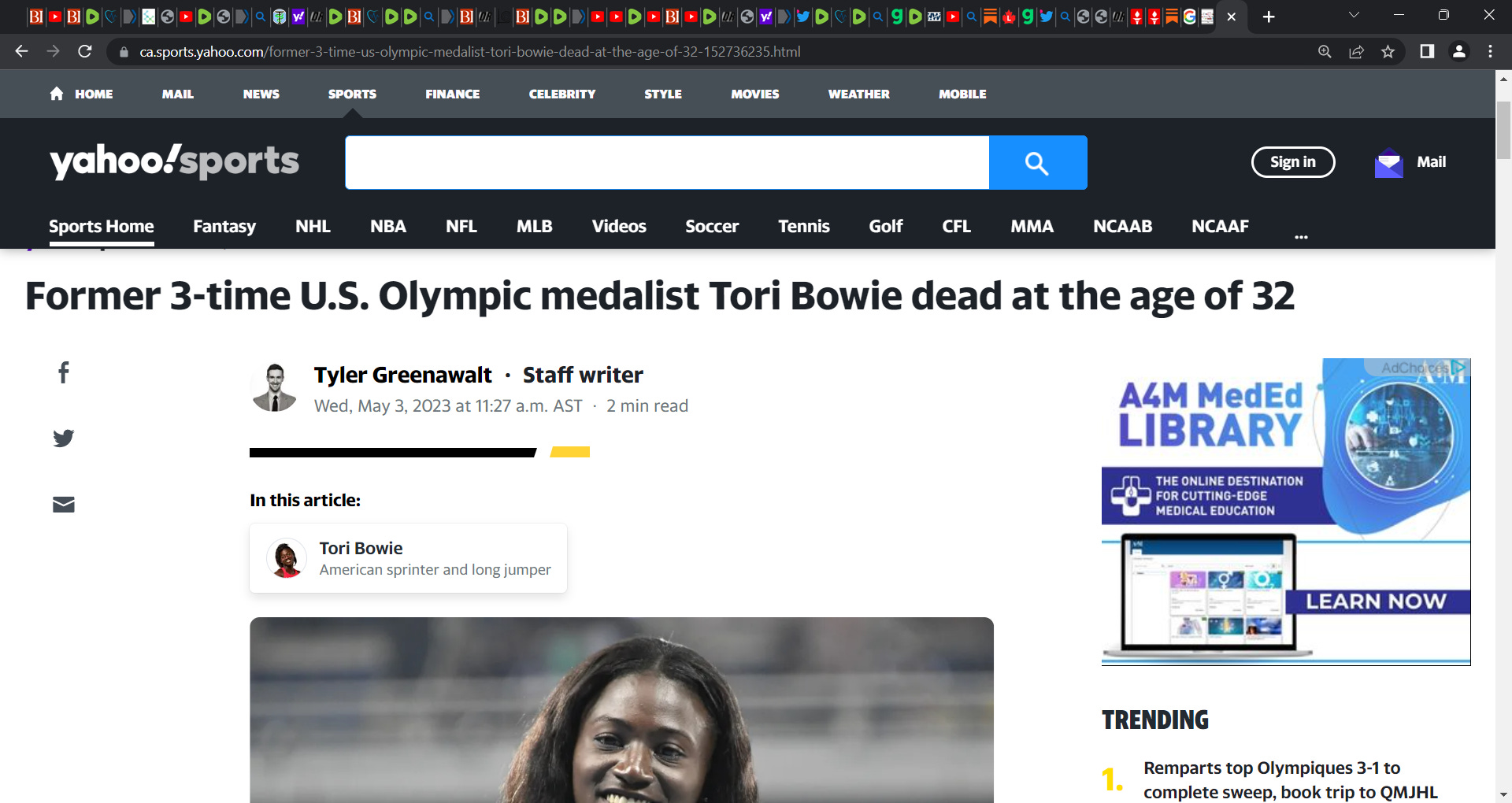The image size is (1512, 803).
Task: View site security lock icon
Action: pyautogui.click(x=124, y=52)
